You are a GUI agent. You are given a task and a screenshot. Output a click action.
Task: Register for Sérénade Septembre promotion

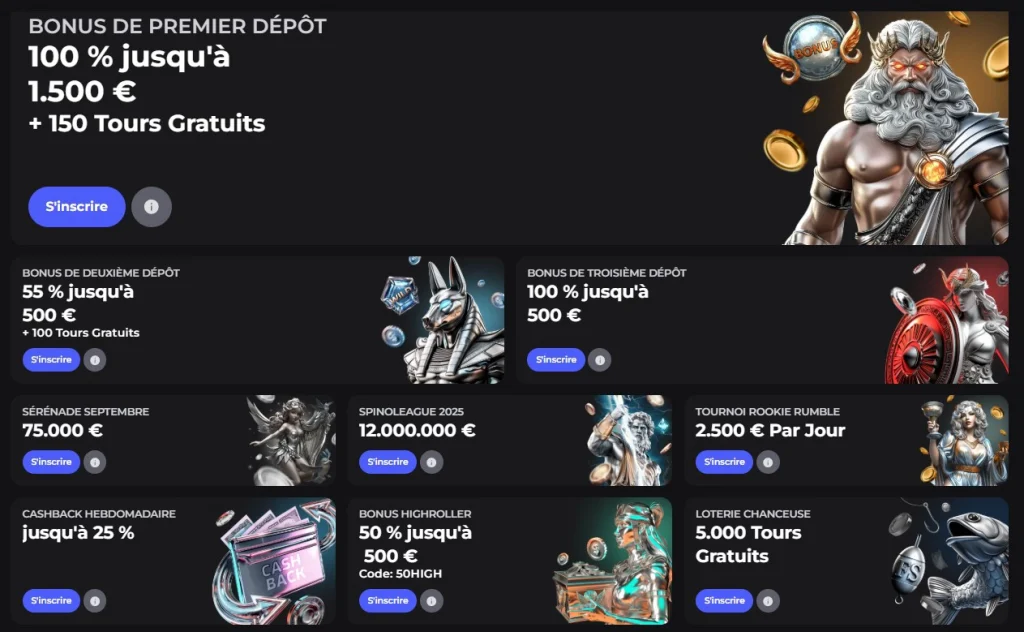[x=51, y=462]
